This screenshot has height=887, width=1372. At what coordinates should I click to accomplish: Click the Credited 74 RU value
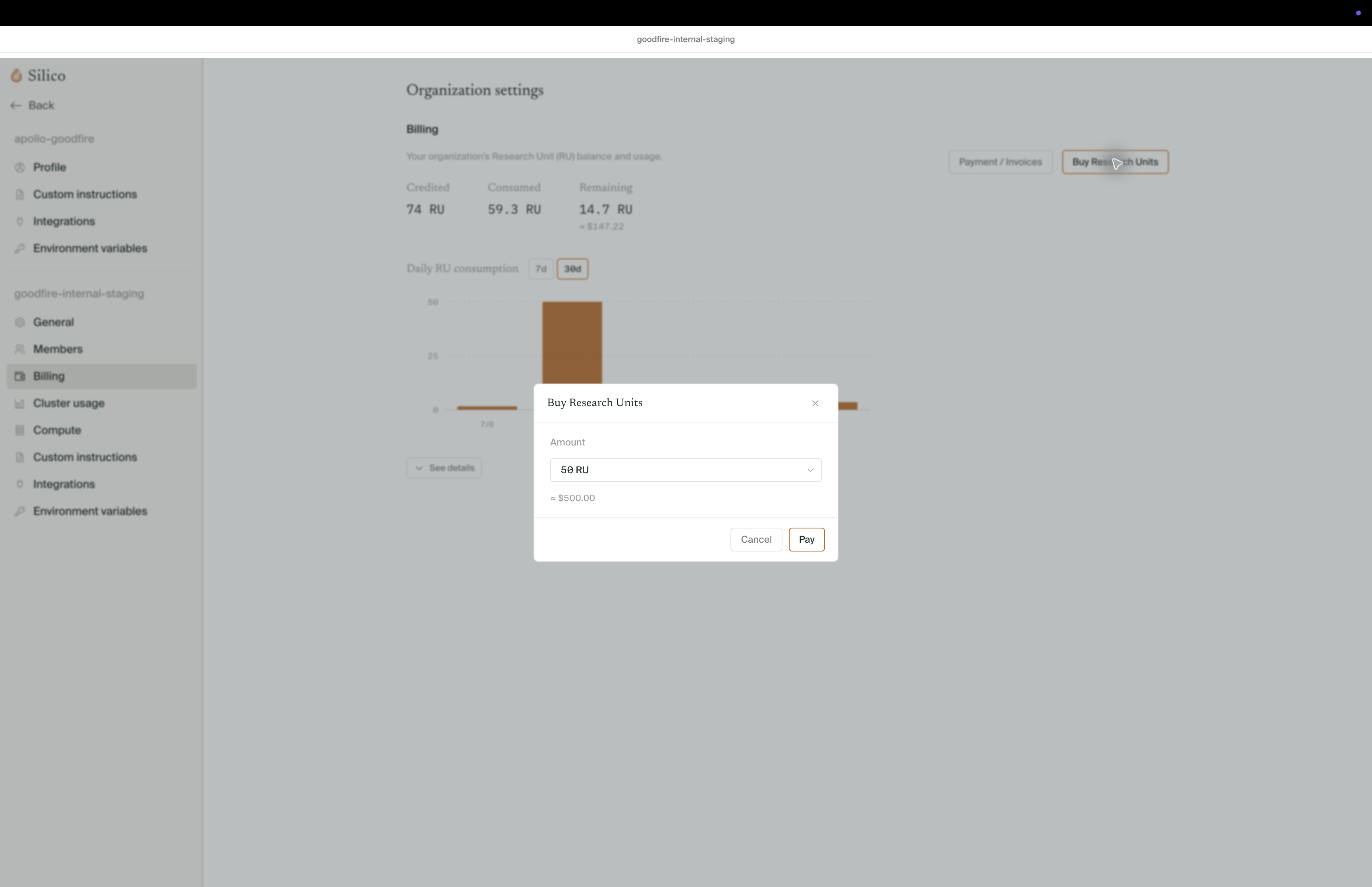pyautogui.click(x=426, y=210)
